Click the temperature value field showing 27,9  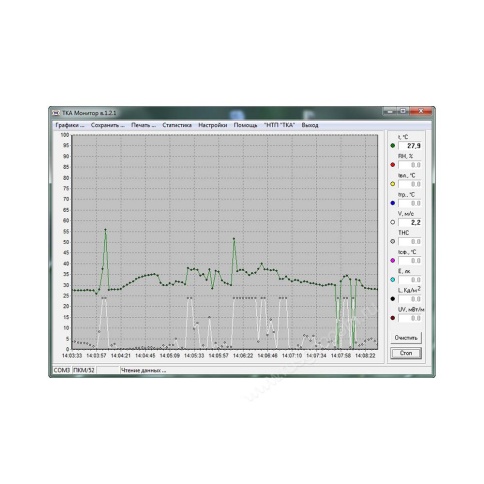tap(410, 146)
